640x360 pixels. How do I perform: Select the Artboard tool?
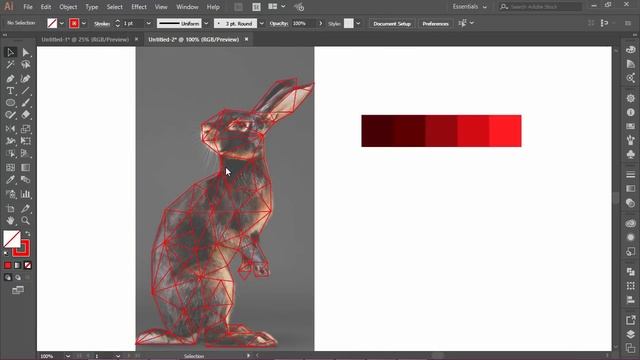(10, 209)
